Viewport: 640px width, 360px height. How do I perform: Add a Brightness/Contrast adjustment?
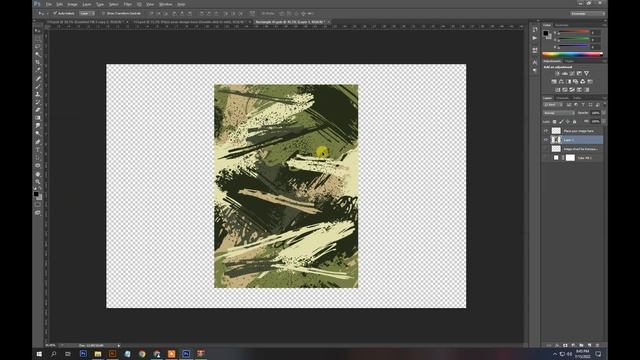coord(557,73)
